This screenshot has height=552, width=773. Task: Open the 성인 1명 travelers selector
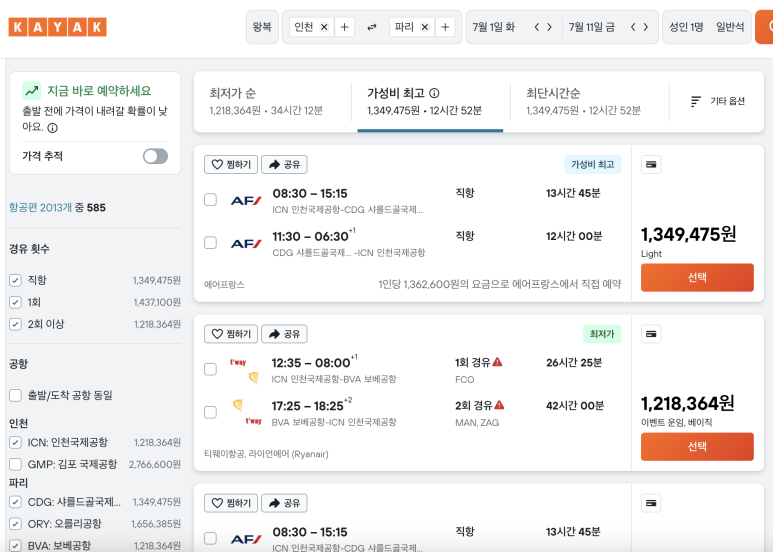(686, 27)
